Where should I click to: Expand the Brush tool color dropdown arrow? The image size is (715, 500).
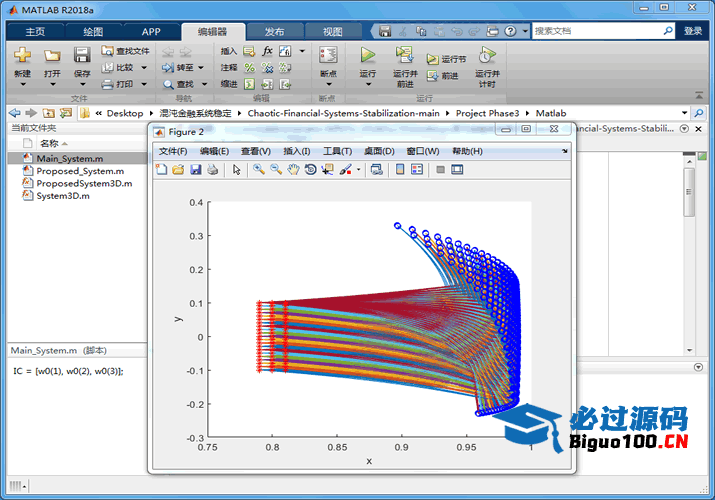point(358,170)
